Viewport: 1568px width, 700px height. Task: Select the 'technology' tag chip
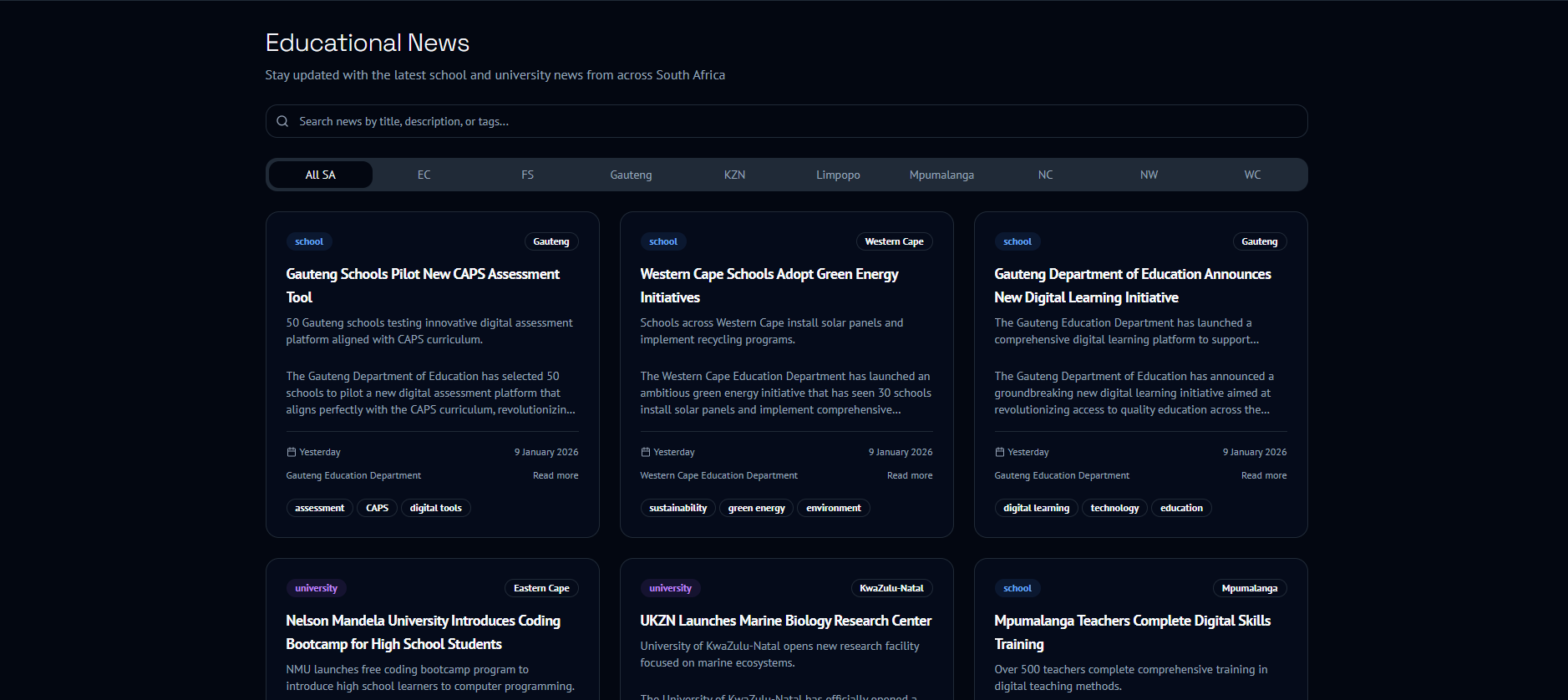tap(1114, 508)
